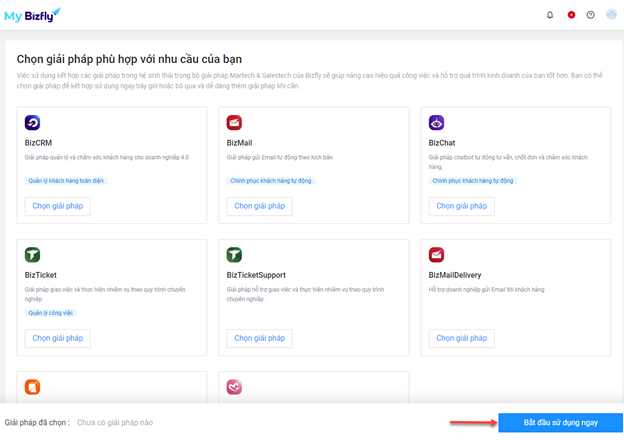
Task: Switch language via the Vietnam flag icon
Action: click(571, 15)
